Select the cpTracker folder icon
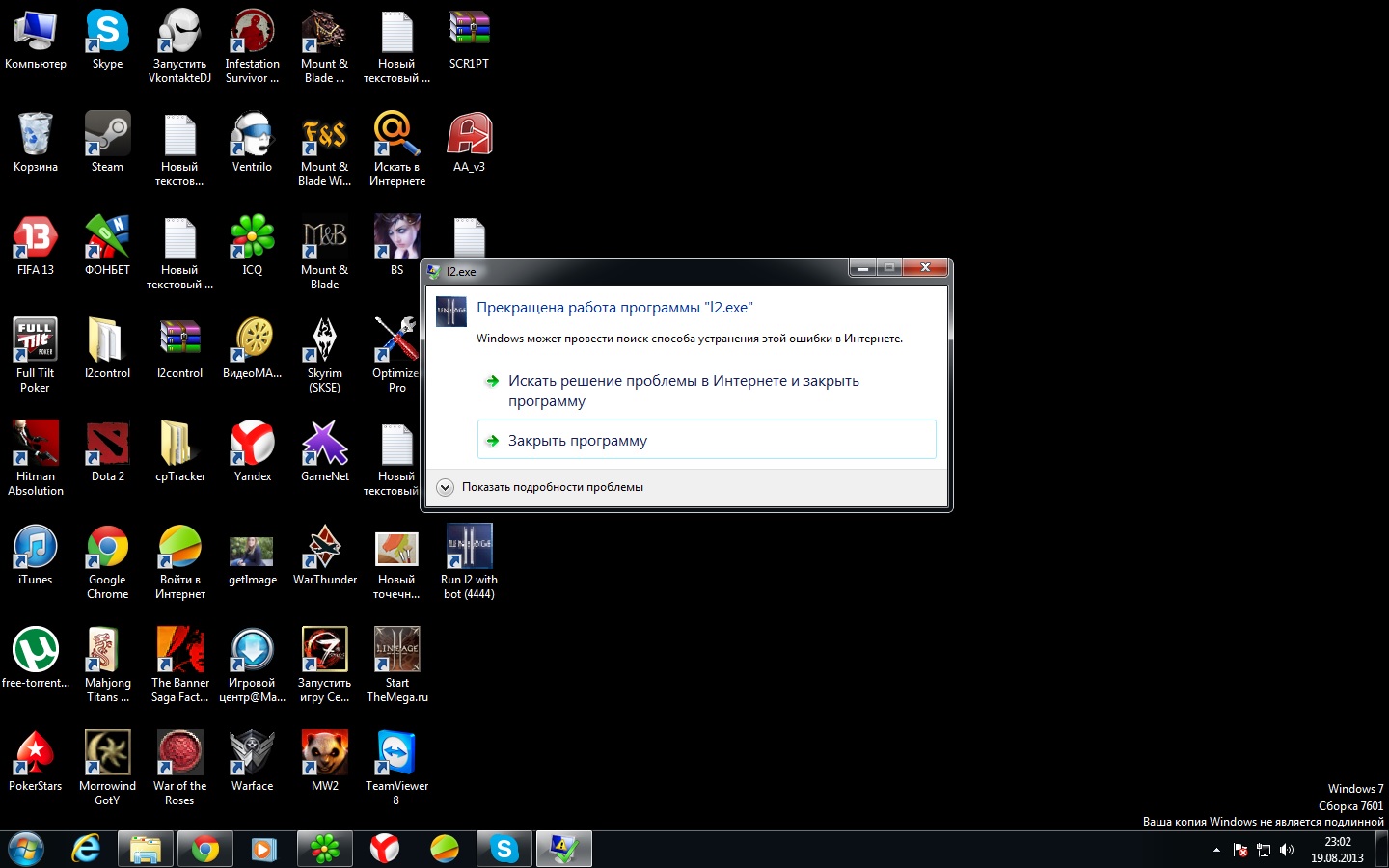1389x868 pixels. point(179,453)
